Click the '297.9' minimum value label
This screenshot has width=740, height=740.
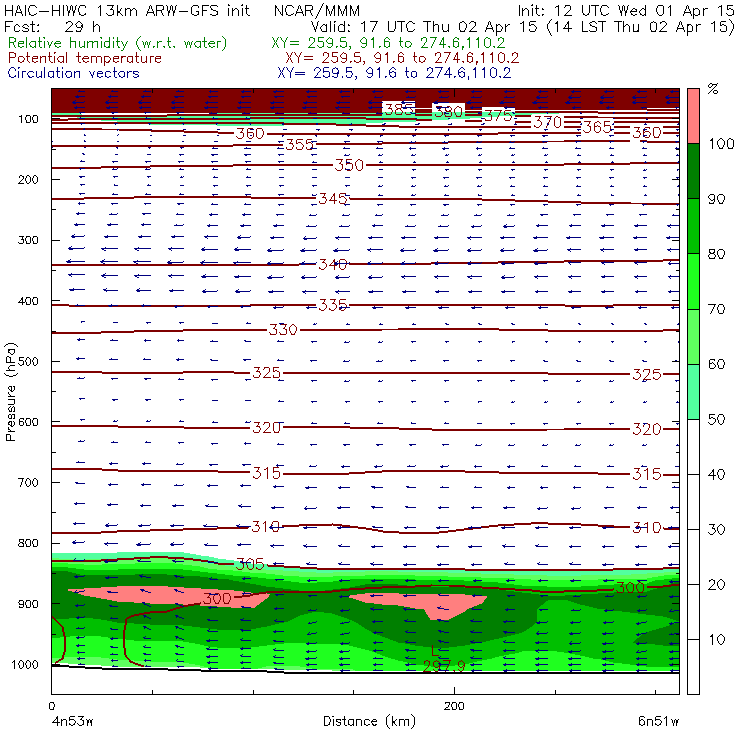pos(444,666)
